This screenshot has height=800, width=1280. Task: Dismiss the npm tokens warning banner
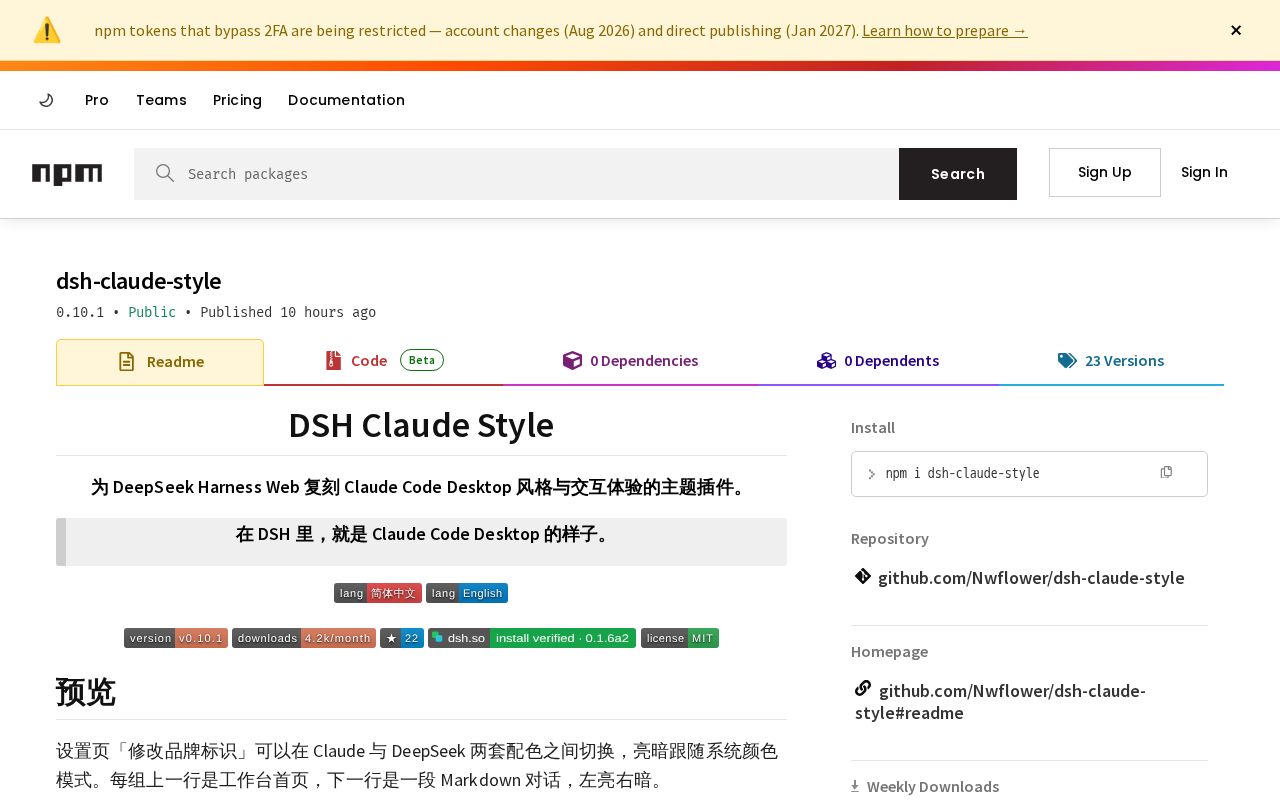pos(1236,30)
